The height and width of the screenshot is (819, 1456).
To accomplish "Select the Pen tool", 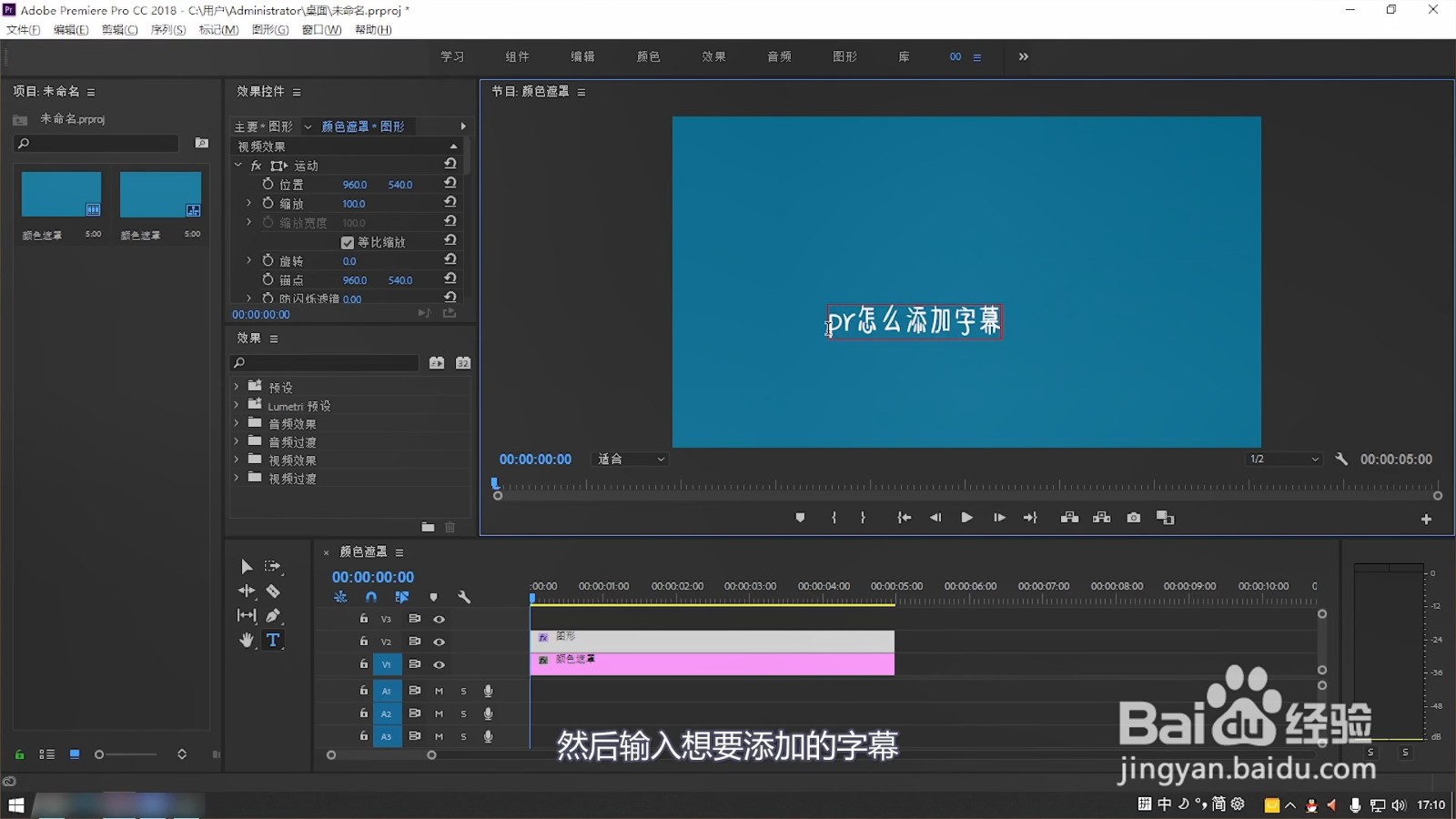I will [273, 615].
